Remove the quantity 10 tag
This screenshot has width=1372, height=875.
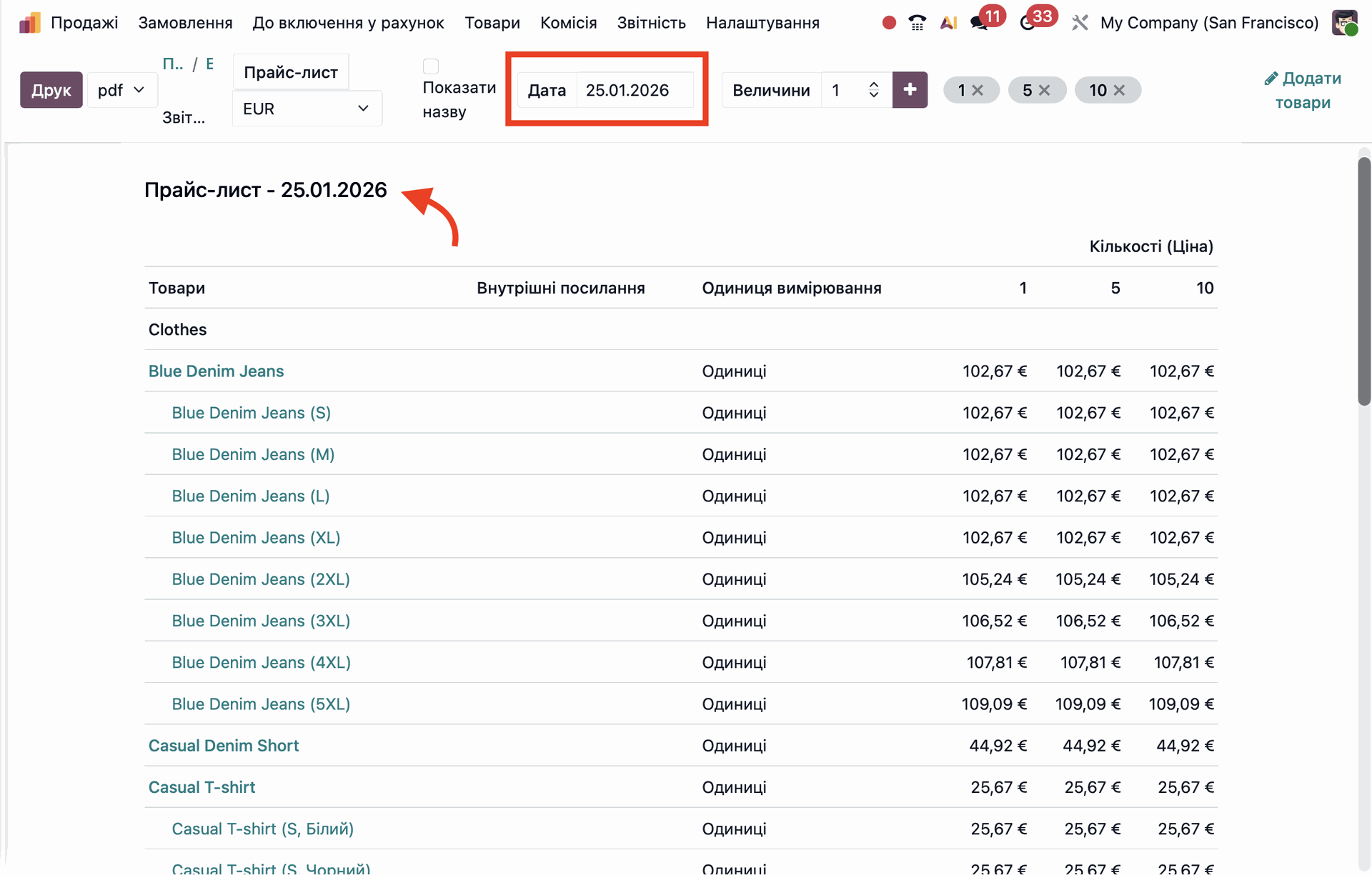pos(1120,90)
